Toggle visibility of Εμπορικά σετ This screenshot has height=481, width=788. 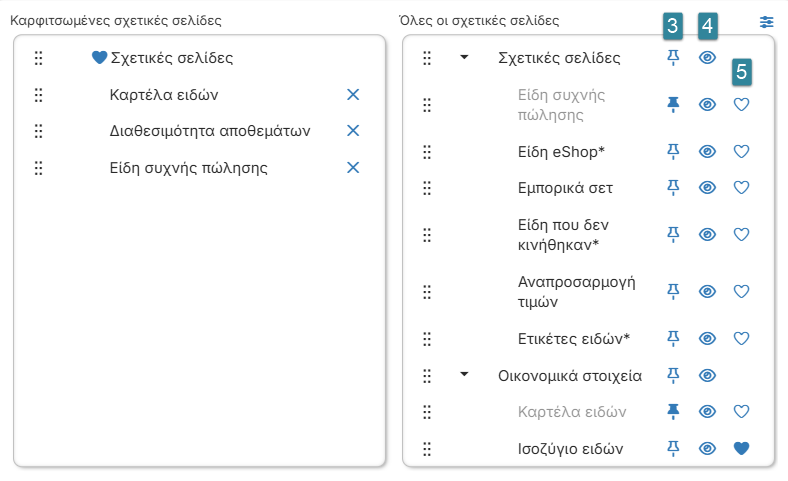(707, 187)
